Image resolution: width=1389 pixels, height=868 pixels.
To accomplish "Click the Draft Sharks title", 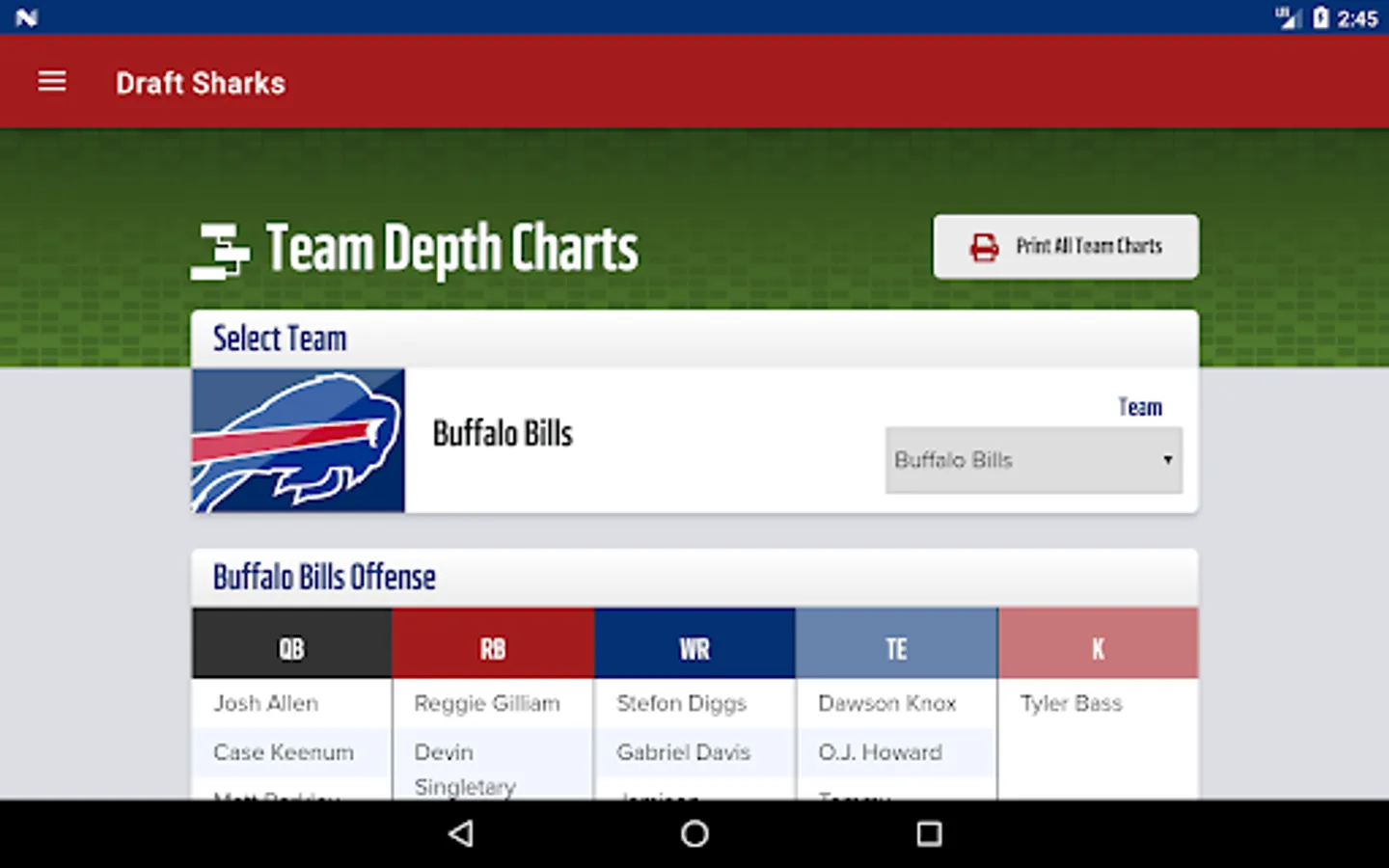I will [201, 83].
